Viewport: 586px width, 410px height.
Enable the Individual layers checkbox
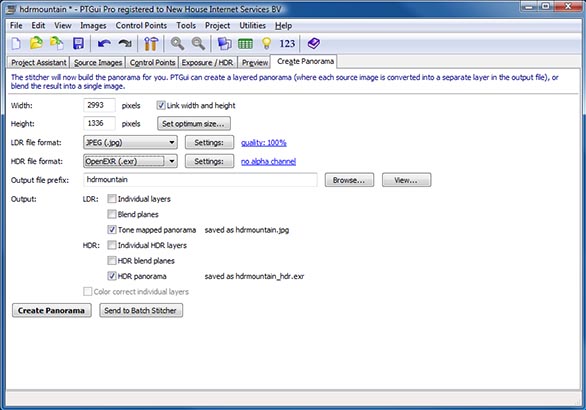click(x=112, y=199)
